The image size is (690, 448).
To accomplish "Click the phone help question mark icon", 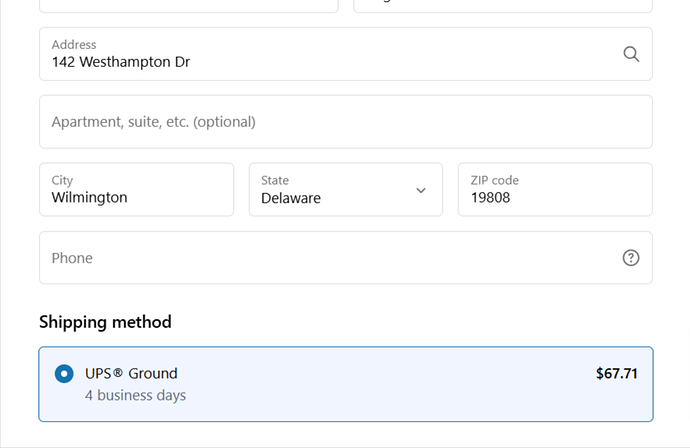I will (x=631, y=258).
